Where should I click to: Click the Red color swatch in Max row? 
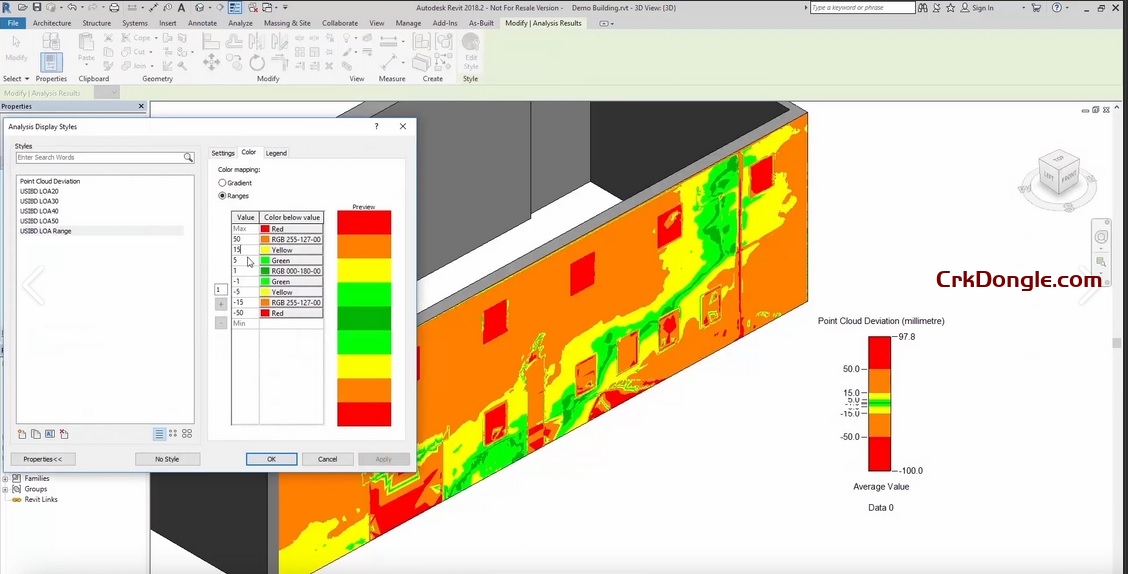pyautogui.click(x=265, y=229)
